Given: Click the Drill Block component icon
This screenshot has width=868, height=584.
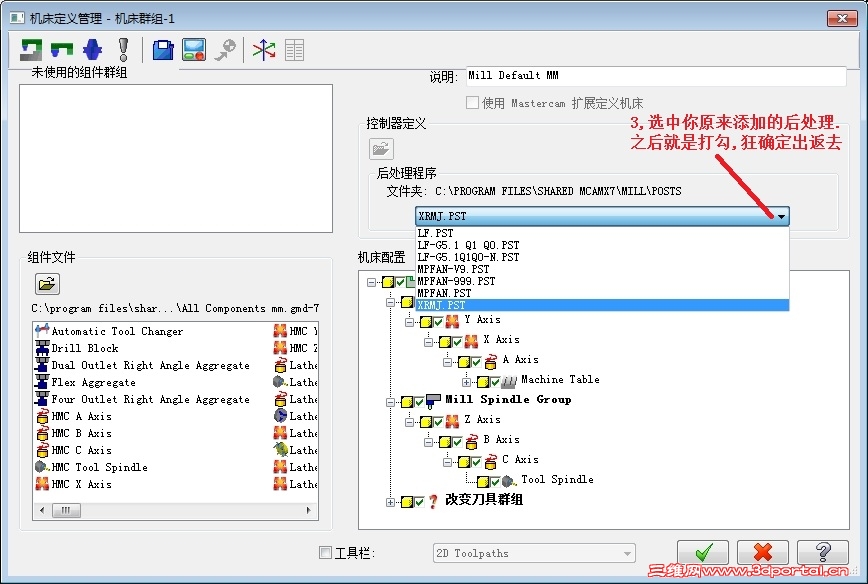Looking at the screenshot, I should (x=42, y=348).
